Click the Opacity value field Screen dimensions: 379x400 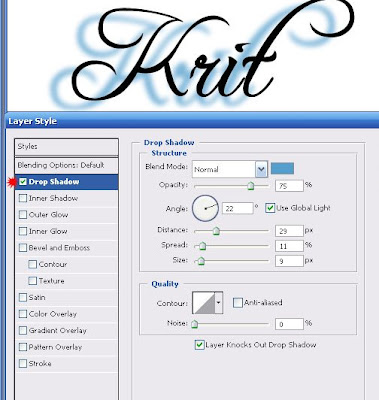point(289,186)
